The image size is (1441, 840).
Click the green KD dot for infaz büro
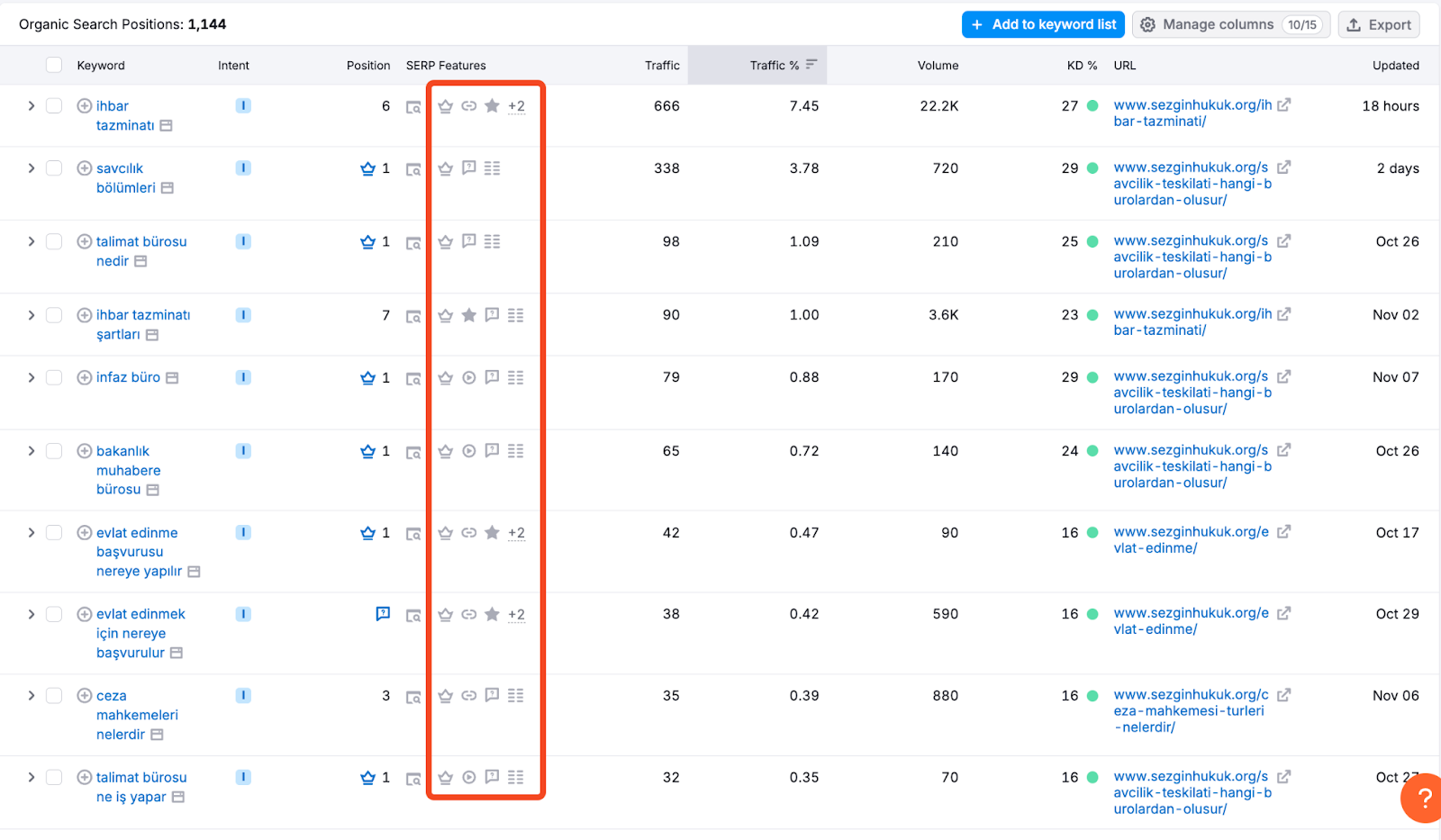click(1092, 377)
